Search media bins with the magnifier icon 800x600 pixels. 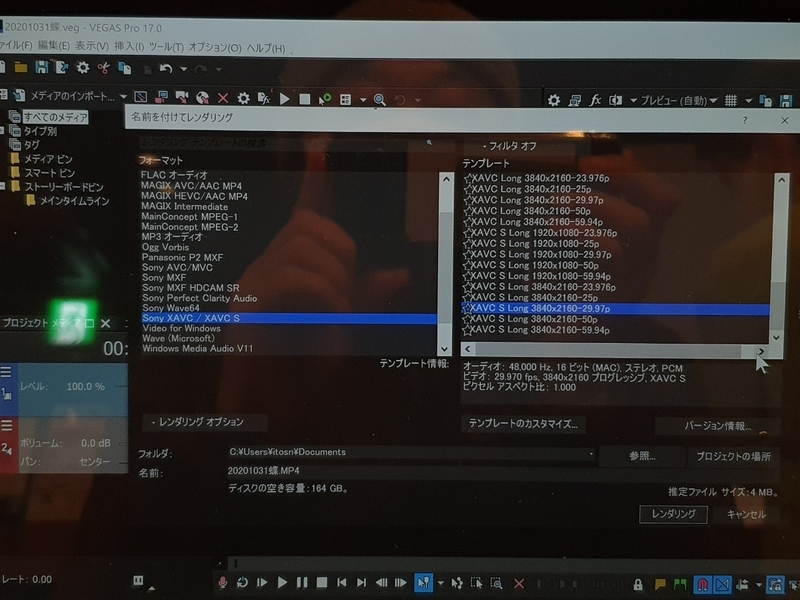pyautogui.click(x=379, y=99)
